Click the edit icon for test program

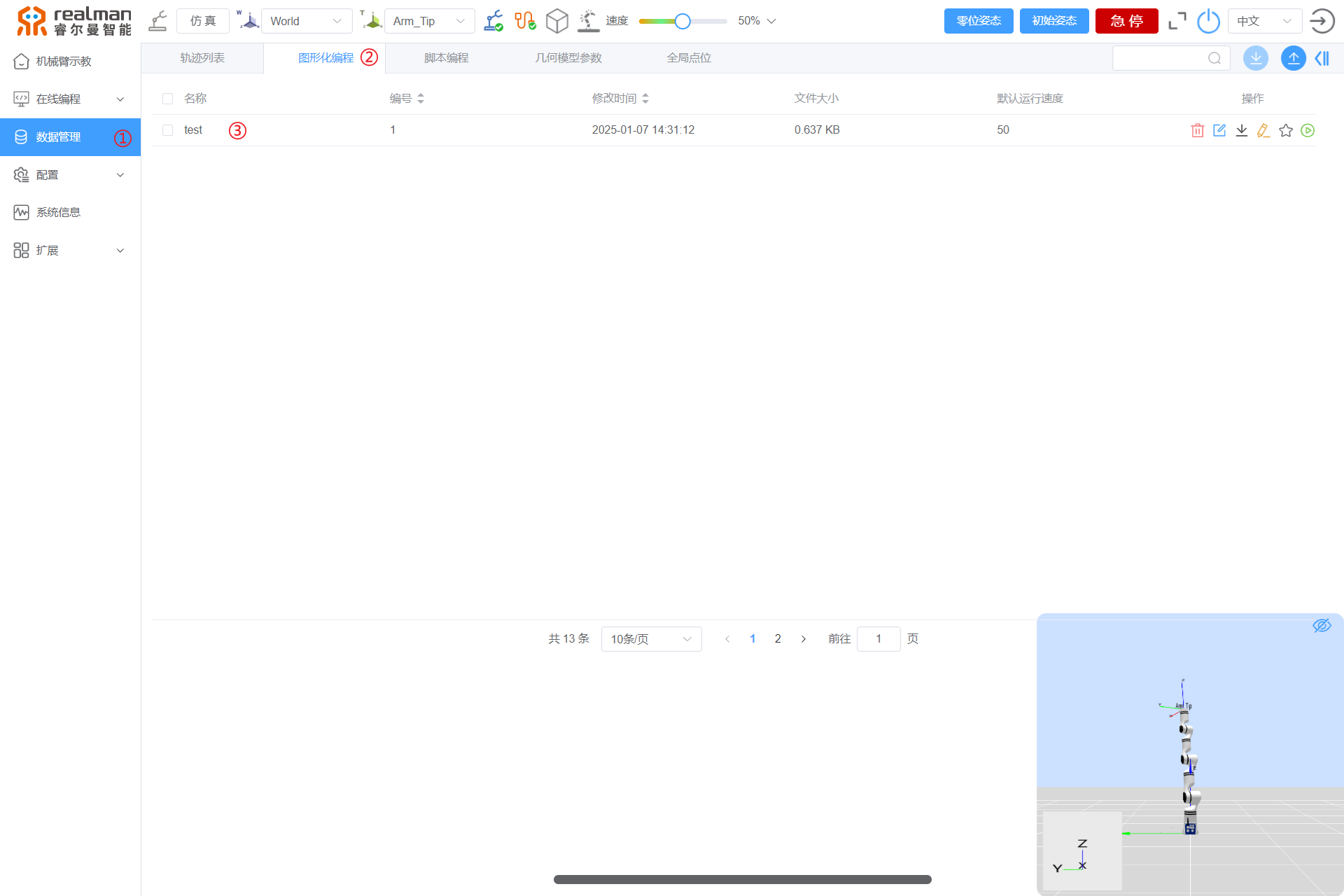tap(1219, 130)
